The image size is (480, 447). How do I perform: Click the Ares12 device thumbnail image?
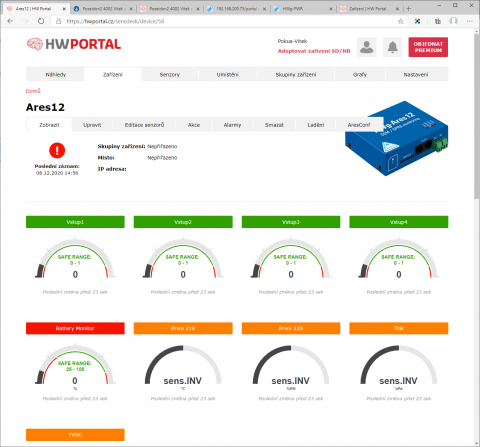397,138
